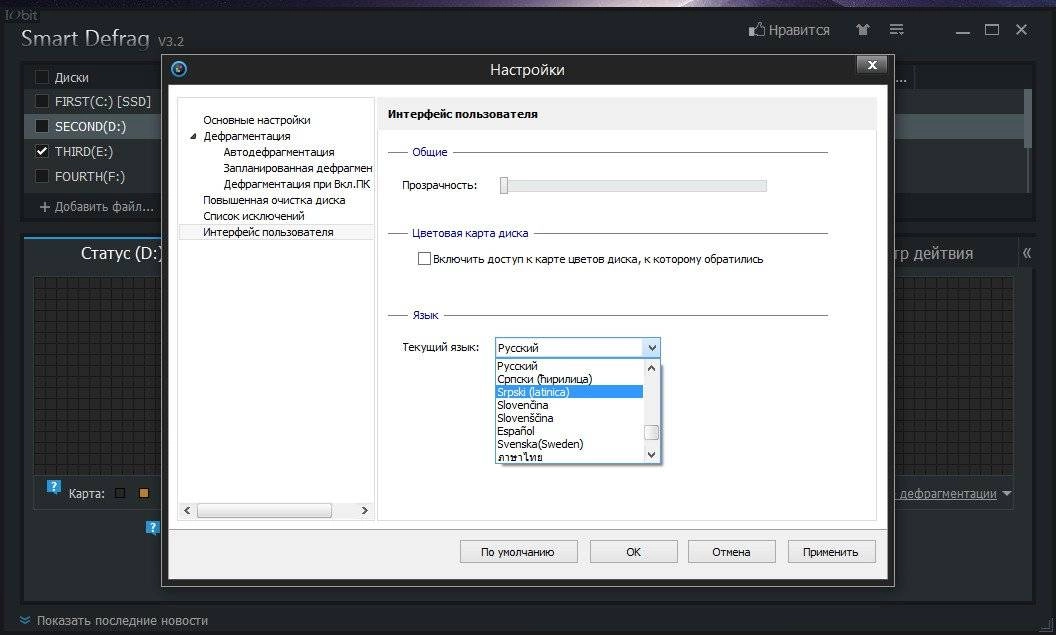This screenshot has height=635, width=1056.
Task: Select the THIRD(E:) disk row
Action: 93,151
